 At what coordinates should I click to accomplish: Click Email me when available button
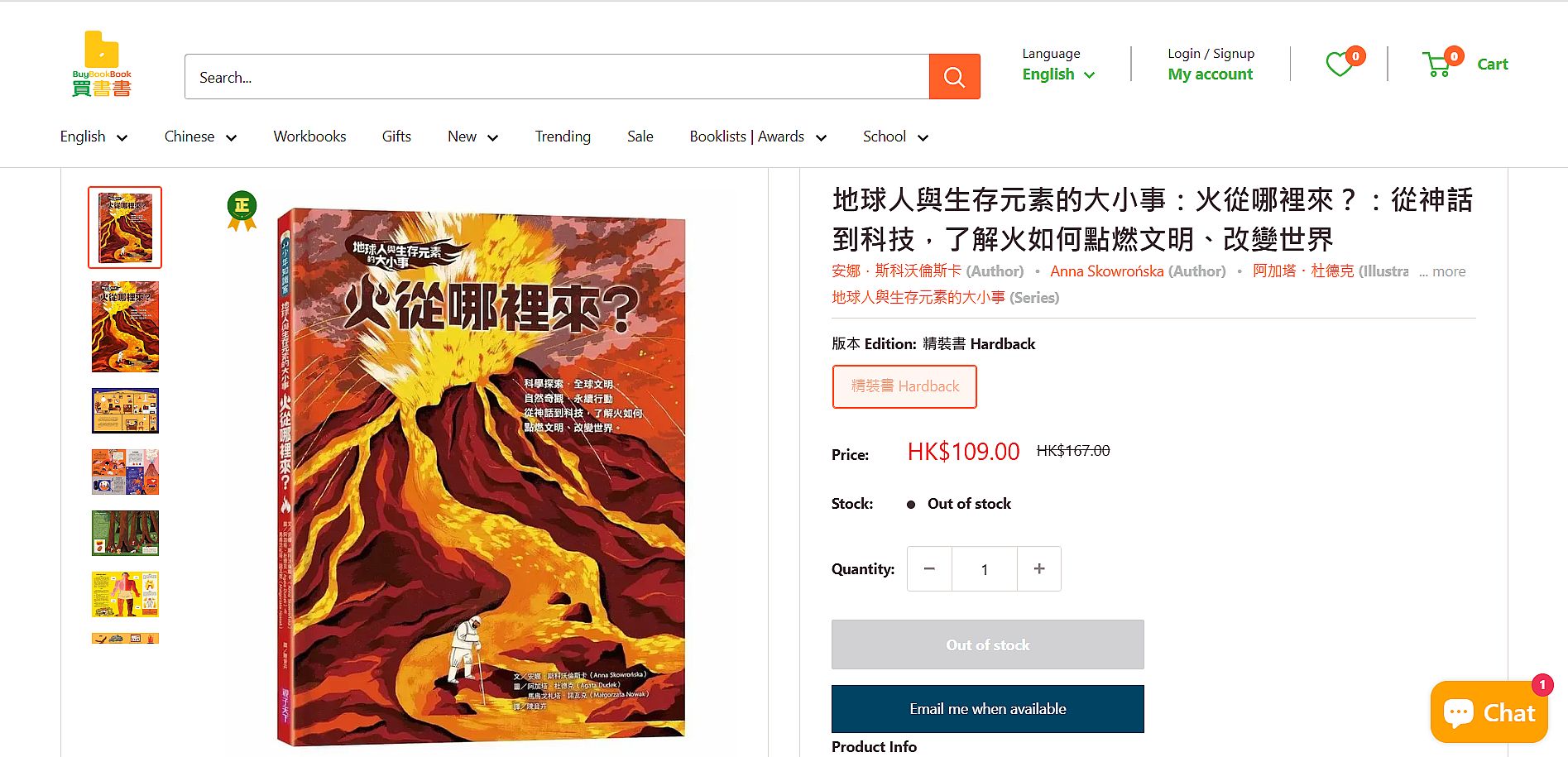coord(987,709)
